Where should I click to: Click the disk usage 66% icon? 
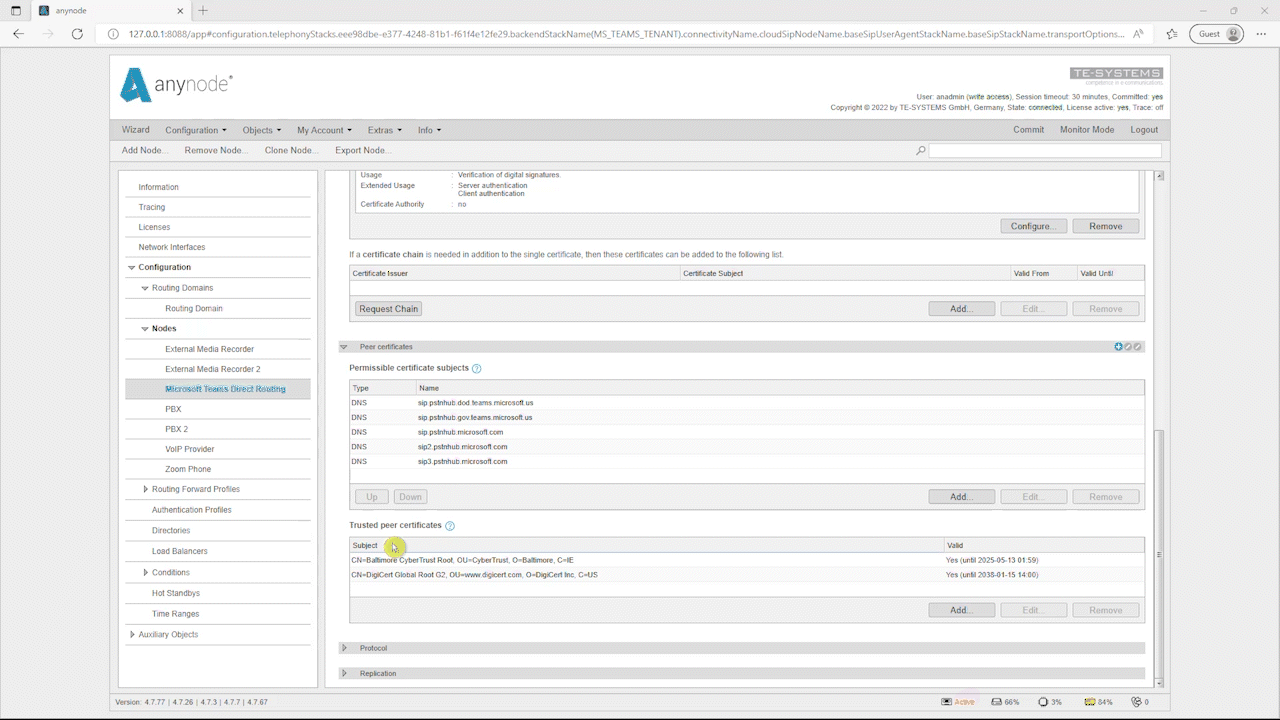tap(997, 702)
